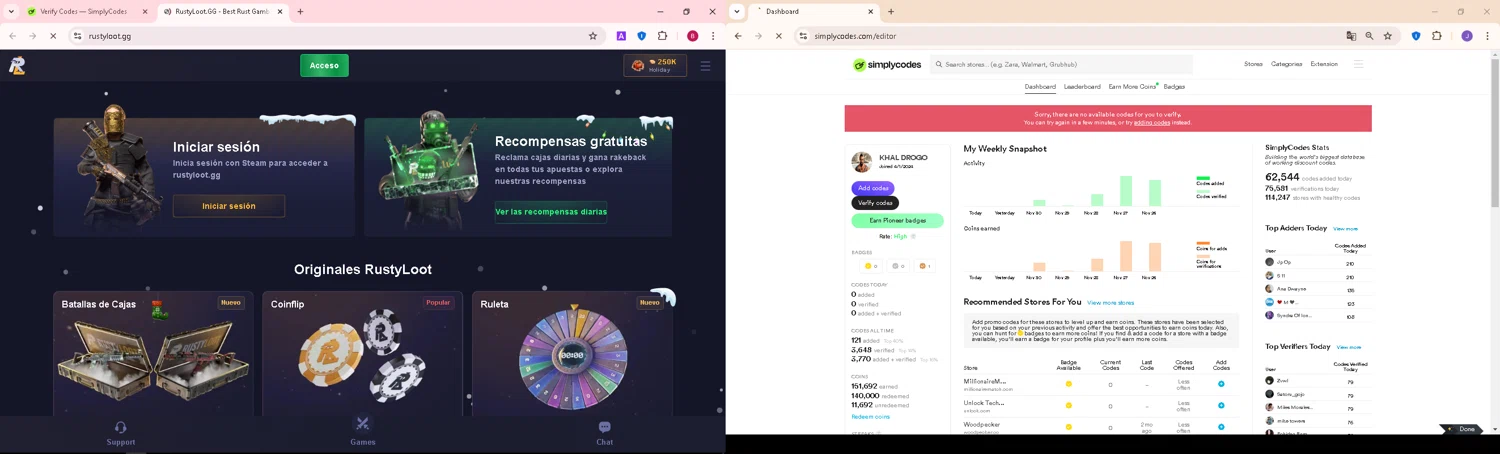Add a code for Woodpecker store
Image resolution: width=1500 pixels, height=454 pixels.
(1221, 427)
